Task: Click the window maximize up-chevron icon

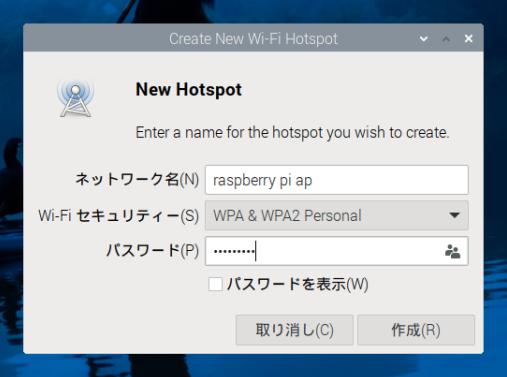Action: (x=446, y=39)
